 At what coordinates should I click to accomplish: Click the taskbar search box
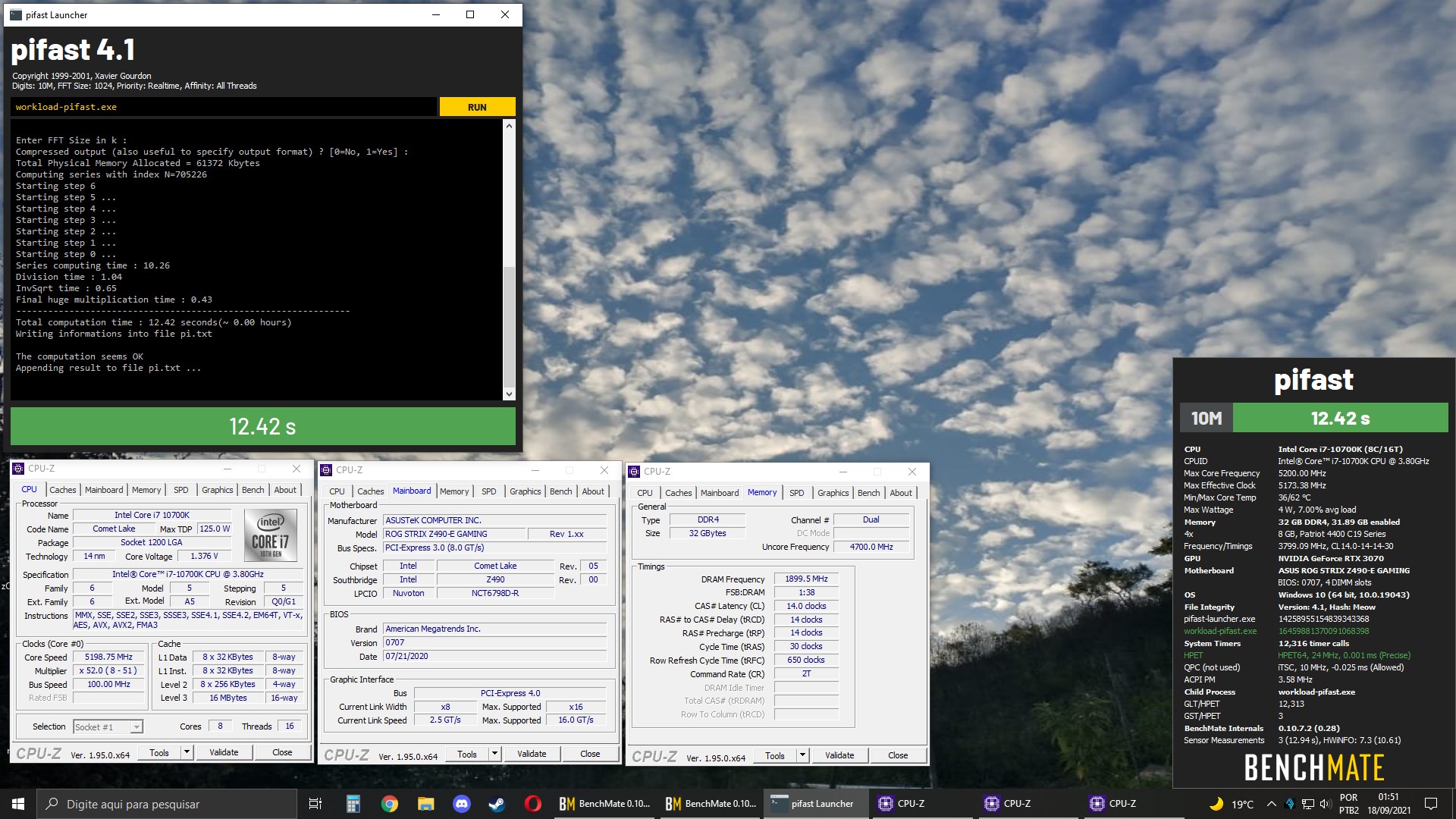point(167,804)
